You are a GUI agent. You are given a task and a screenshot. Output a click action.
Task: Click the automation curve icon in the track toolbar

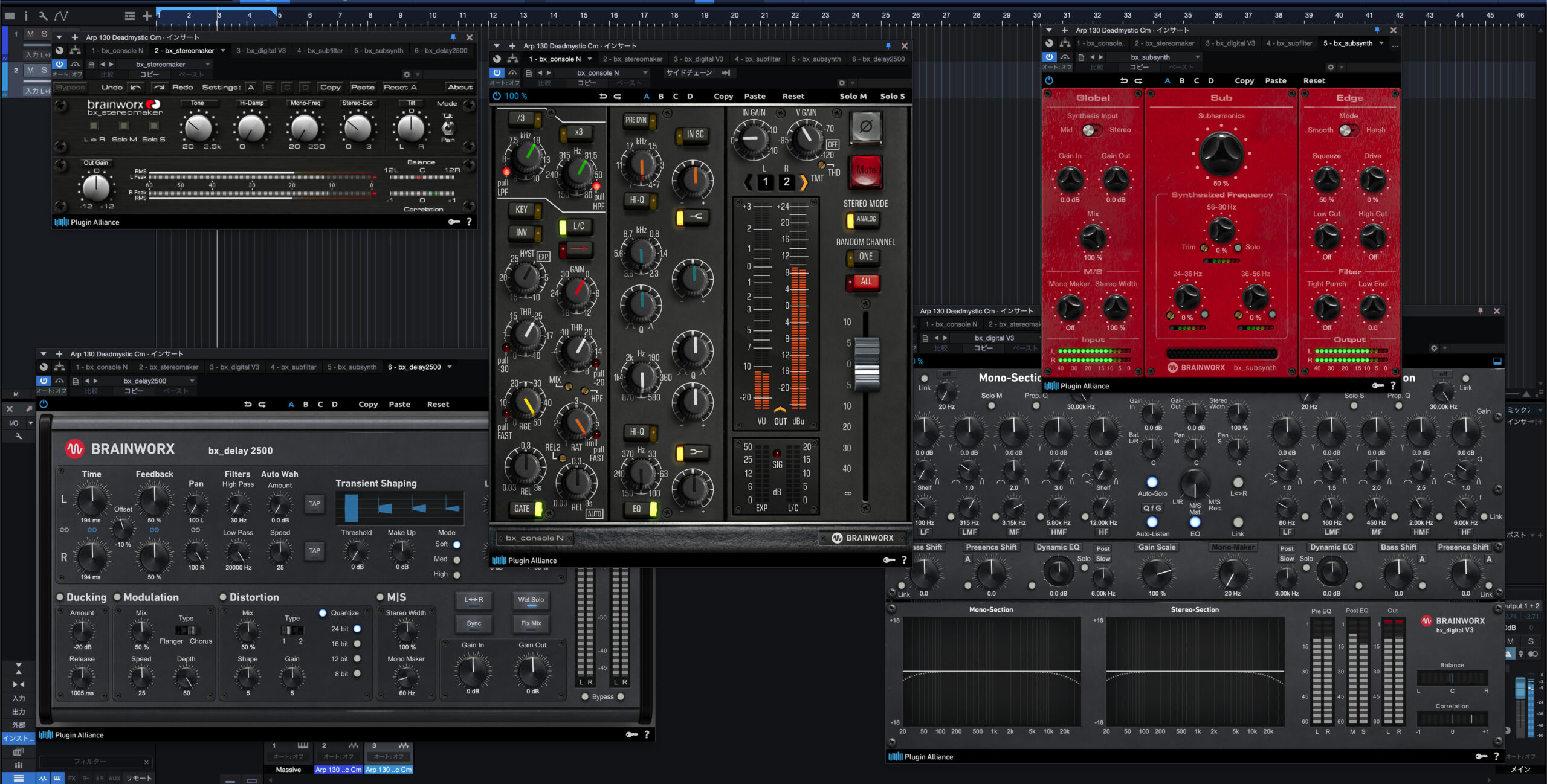(x=61, y=16)
